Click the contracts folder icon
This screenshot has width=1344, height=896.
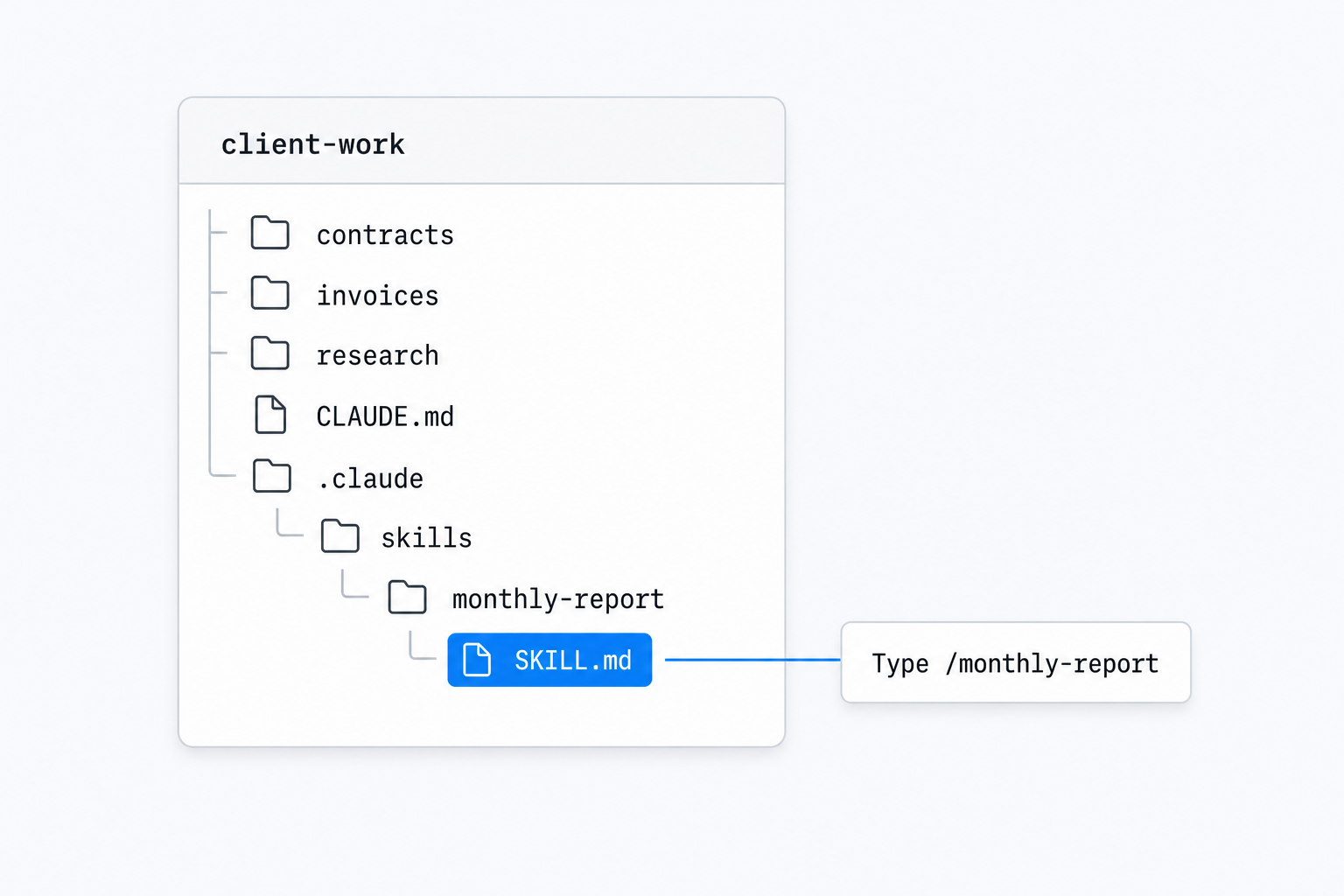(x=269, y=233)
